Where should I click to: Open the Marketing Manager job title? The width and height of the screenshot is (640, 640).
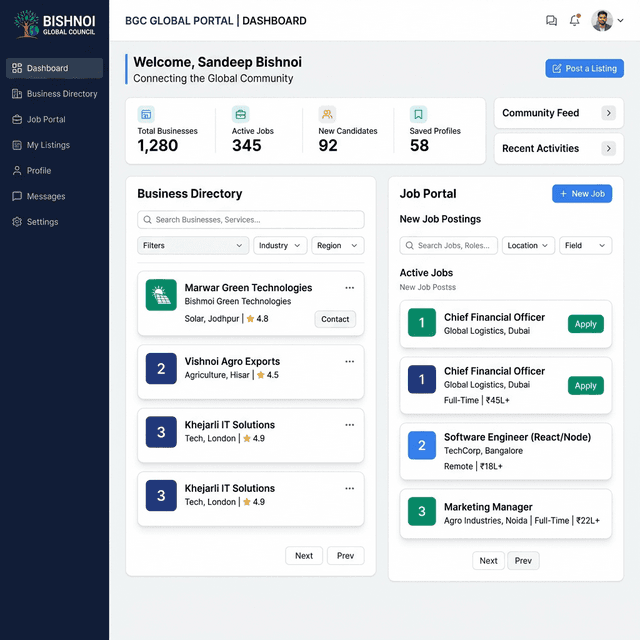(x=488, y=507)
